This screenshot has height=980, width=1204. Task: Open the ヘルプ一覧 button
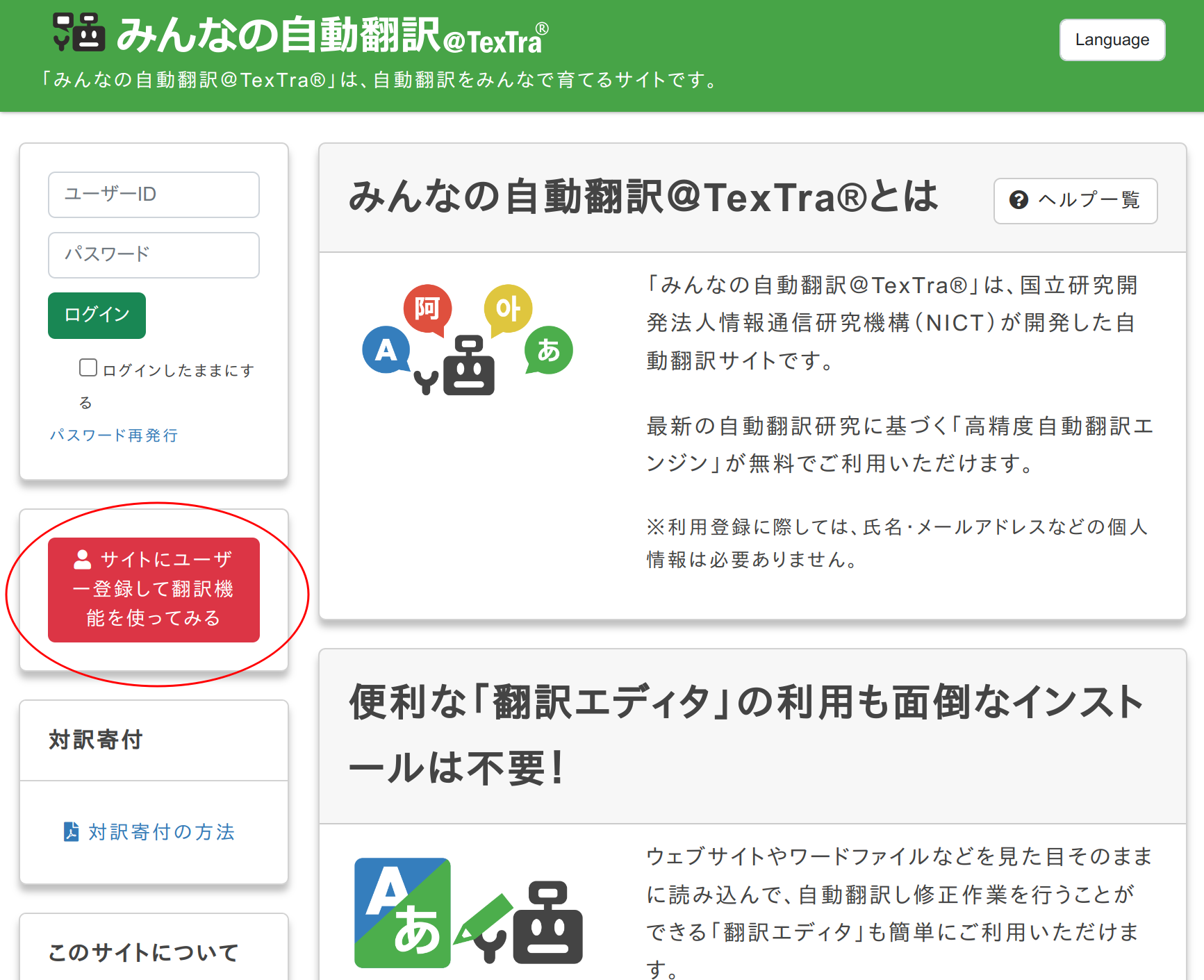[1075, 201]
